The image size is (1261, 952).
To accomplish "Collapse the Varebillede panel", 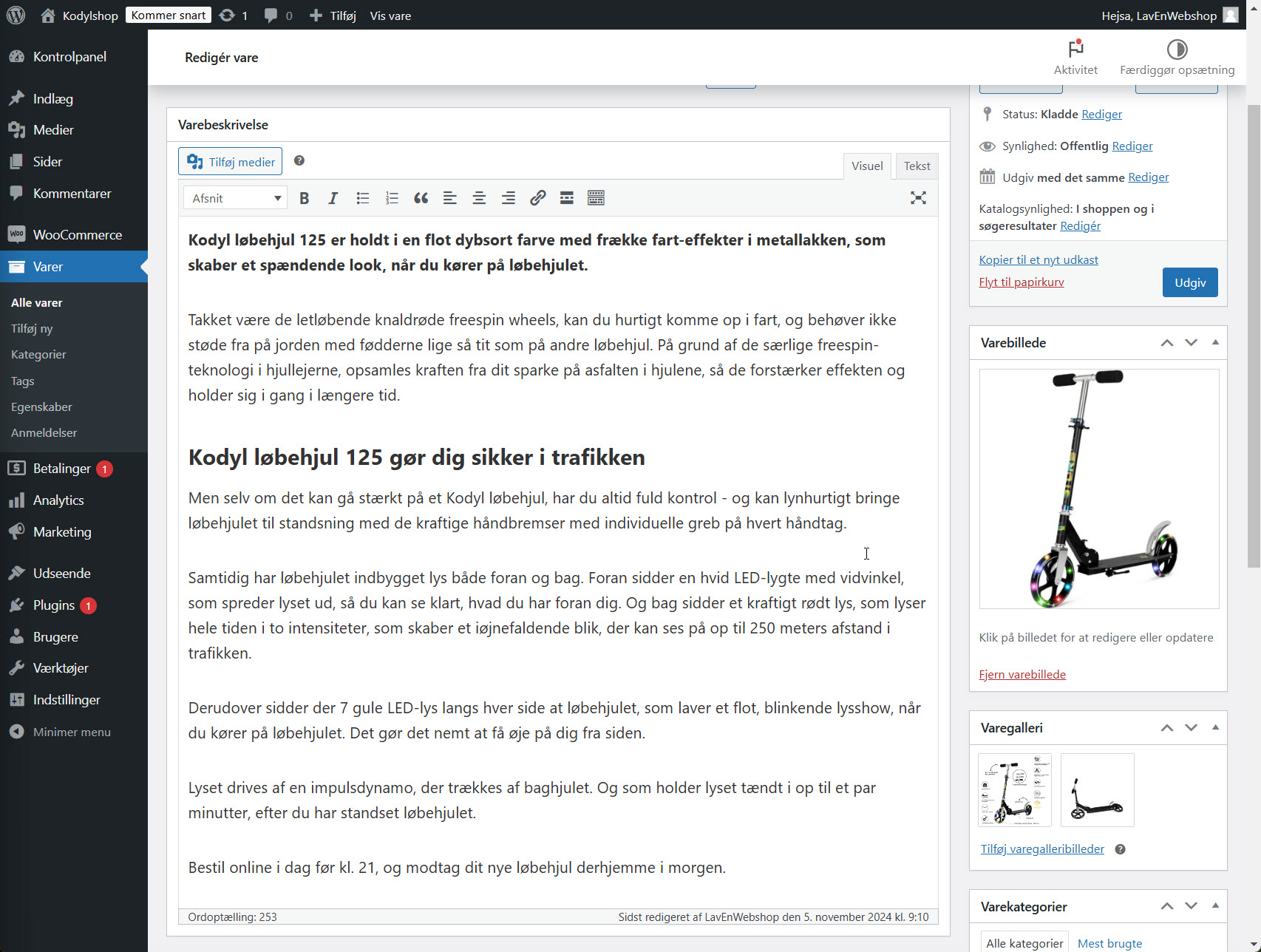I will click(1215, 342).
